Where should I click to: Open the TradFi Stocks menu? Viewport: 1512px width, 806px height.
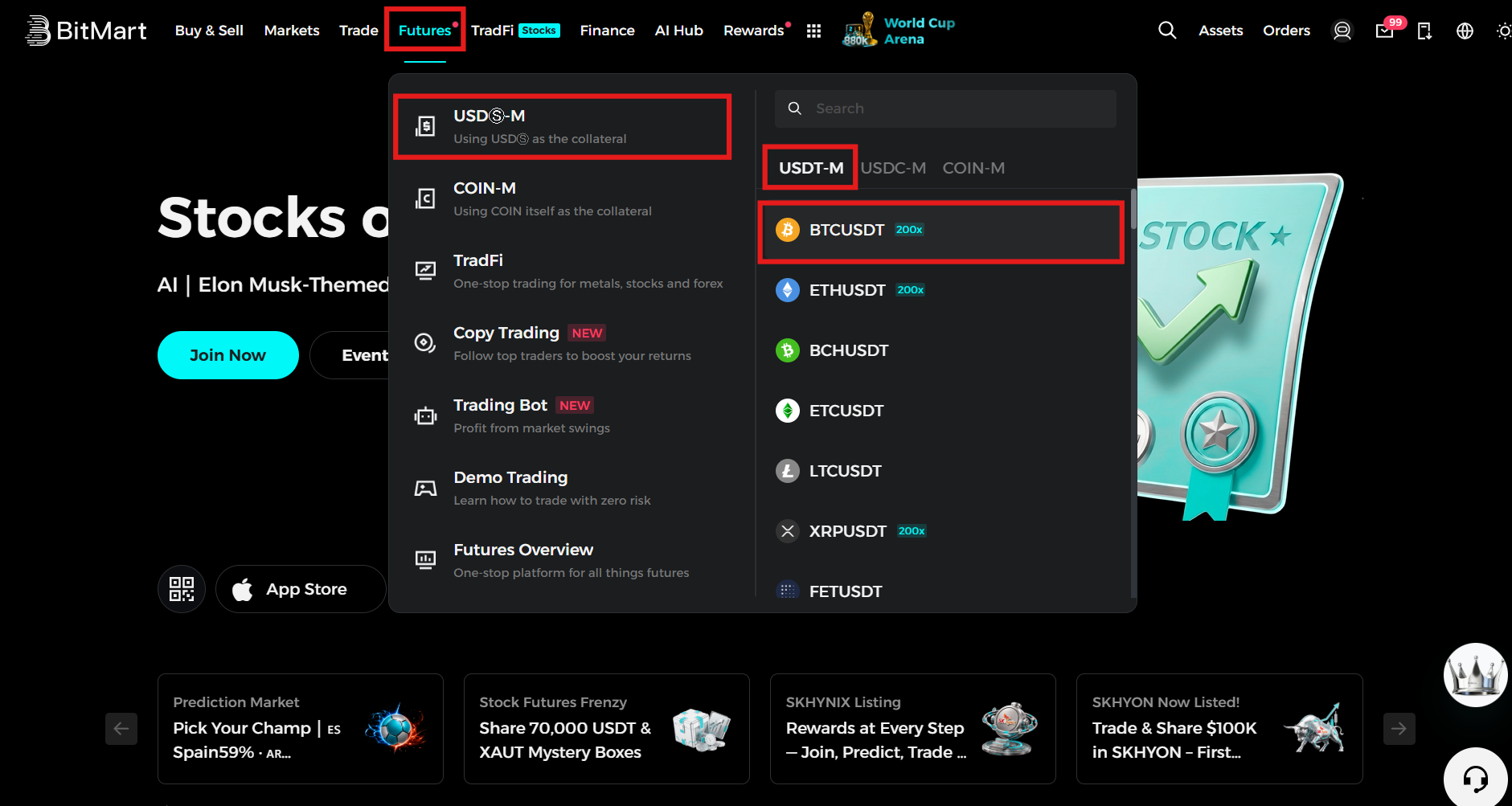[515, 31]
